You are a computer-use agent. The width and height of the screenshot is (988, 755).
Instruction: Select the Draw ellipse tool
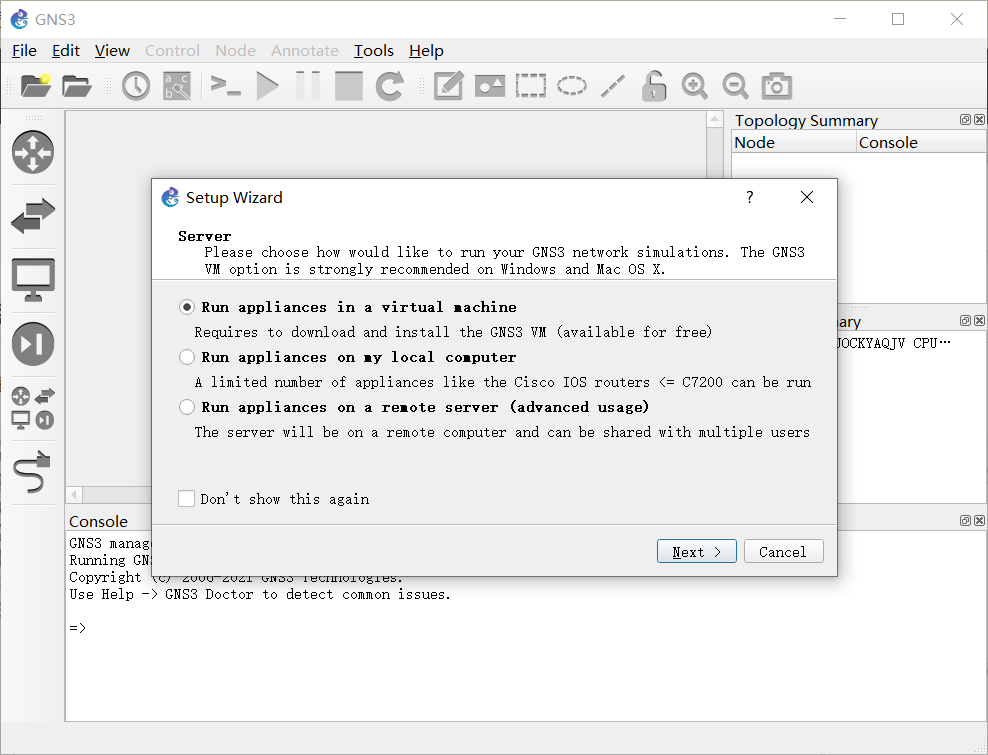(x=572, y=86)
